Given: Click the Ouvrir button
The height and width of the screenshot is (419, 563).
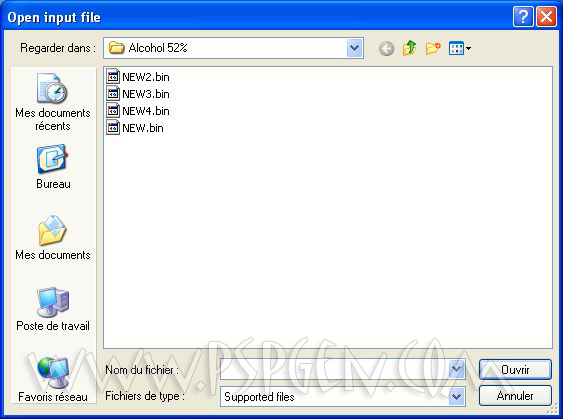Looking at the screenshot, I should (515, 369).
